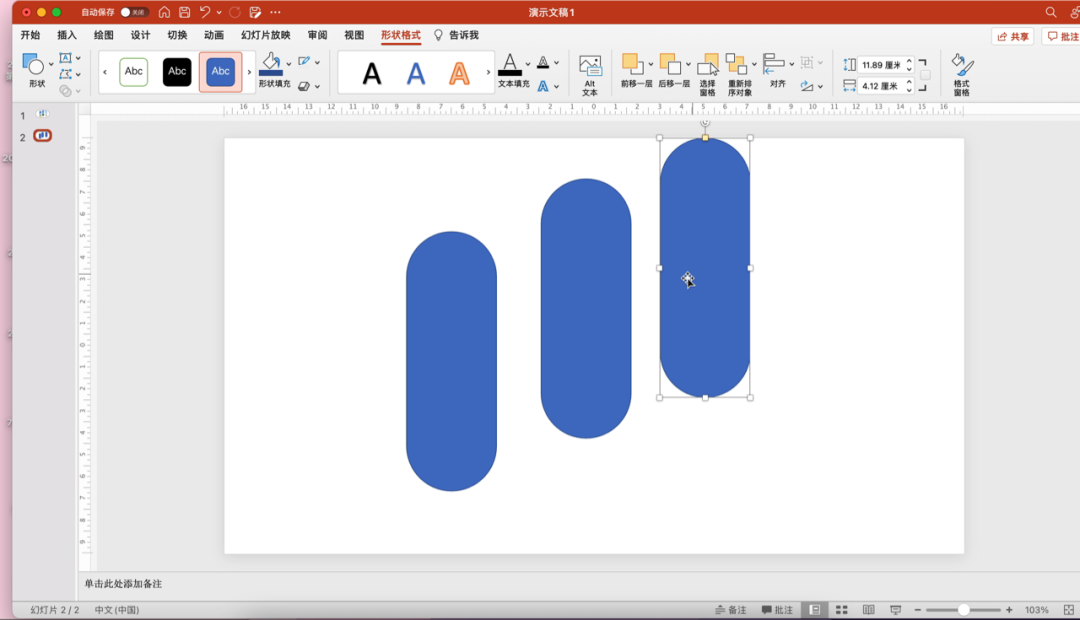Toggle the Notes pane in status bar
This screenshot has height=620, width=1080.
[x=731, y=610]
